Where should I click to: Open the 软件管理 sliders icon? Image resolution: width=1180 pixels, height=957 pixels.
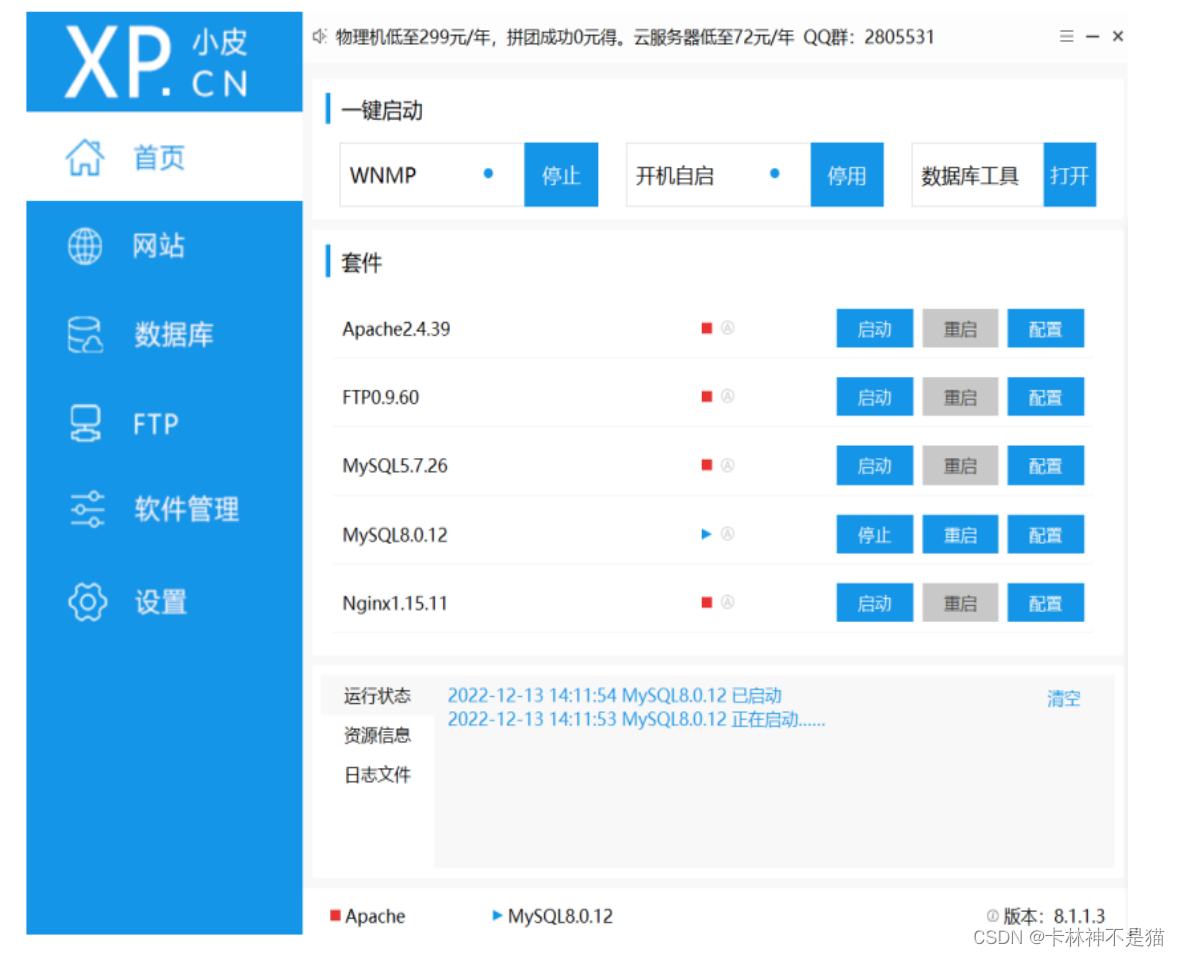(87, 509)
